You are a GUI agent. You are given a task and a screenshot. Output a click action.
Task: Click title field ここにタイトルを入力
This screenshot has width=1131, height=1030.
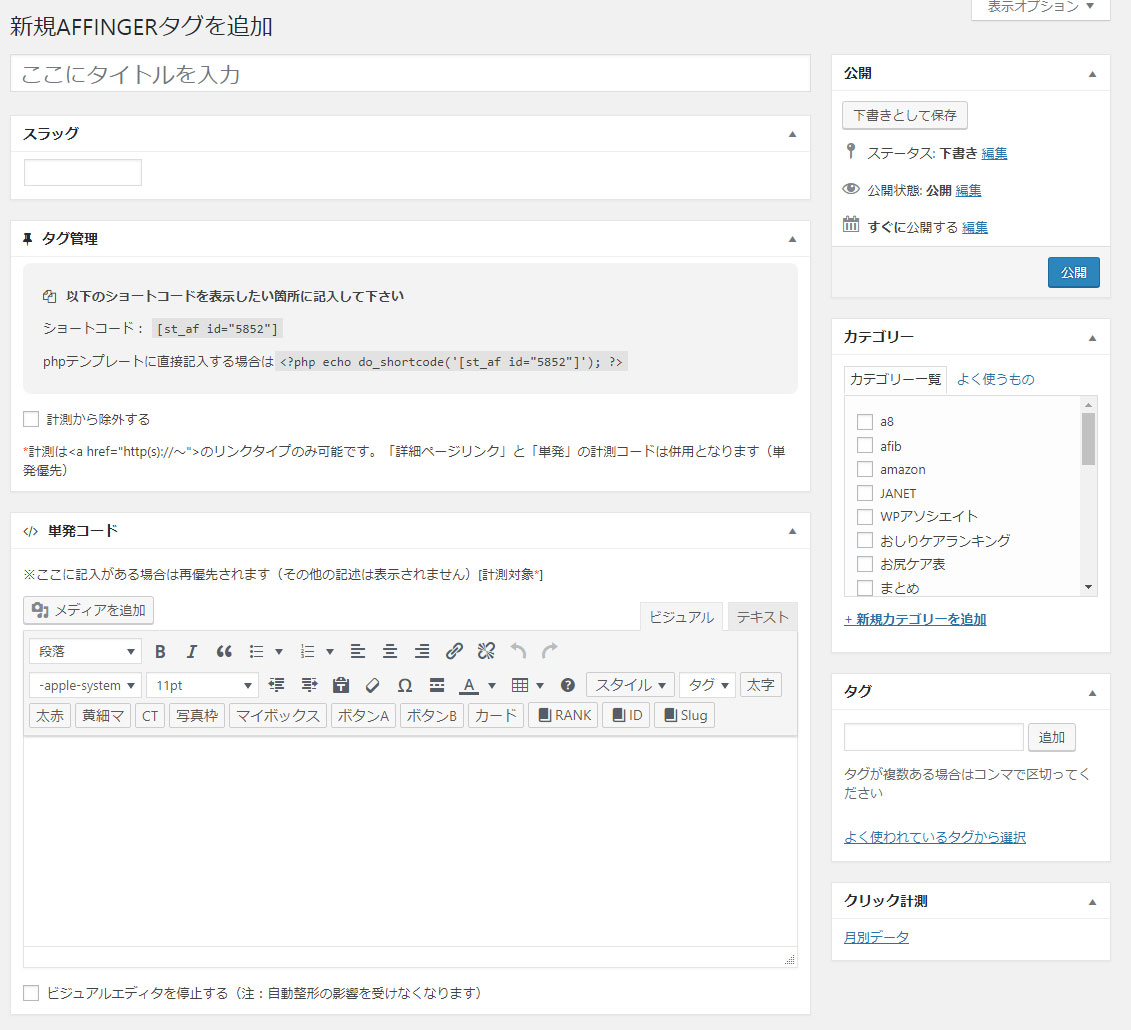click(410, 74)
